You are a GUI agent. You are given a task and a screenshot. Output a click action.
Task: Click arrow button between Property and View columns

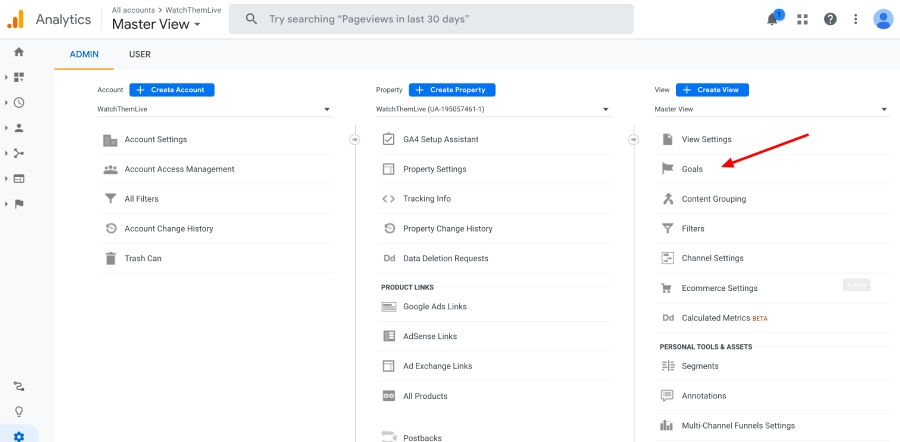(x=634, y=139)
